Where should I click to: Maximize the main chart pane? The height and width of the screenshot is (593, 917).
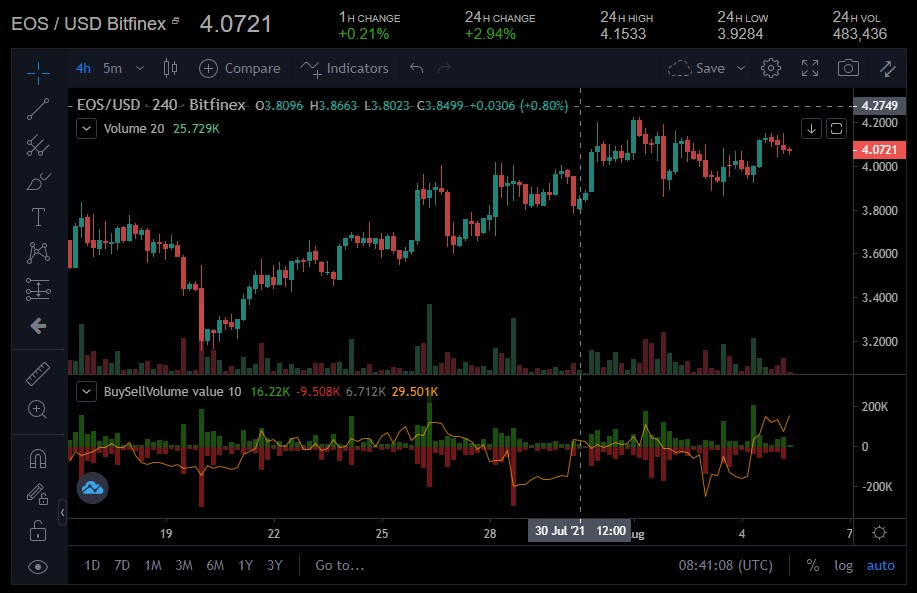(x=836, y=129)
